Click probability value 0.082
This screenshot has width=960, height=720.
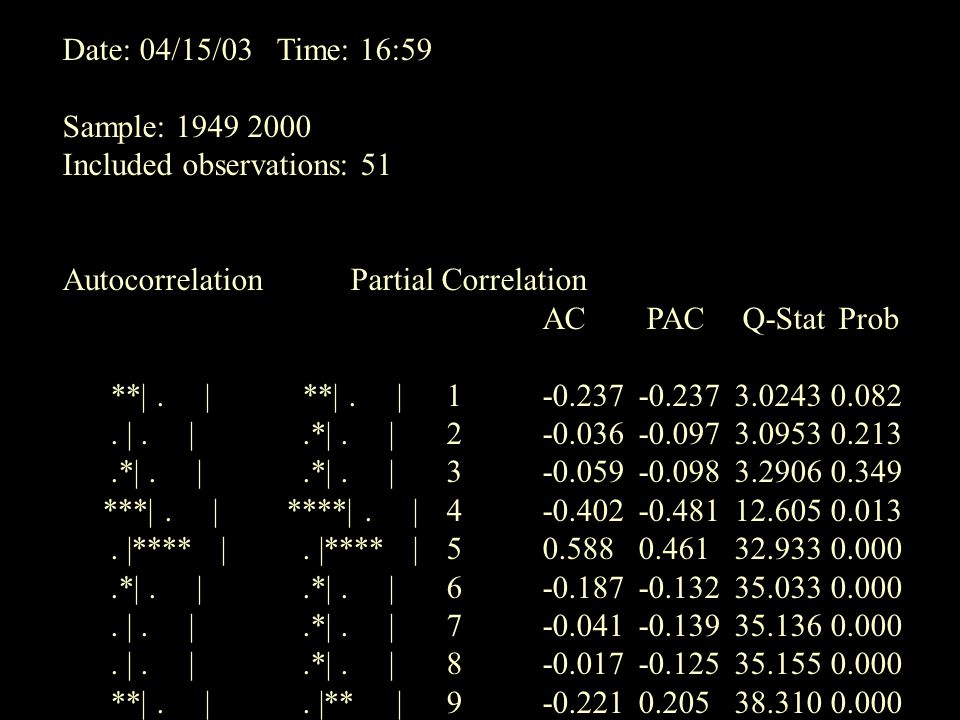[866, 396]
